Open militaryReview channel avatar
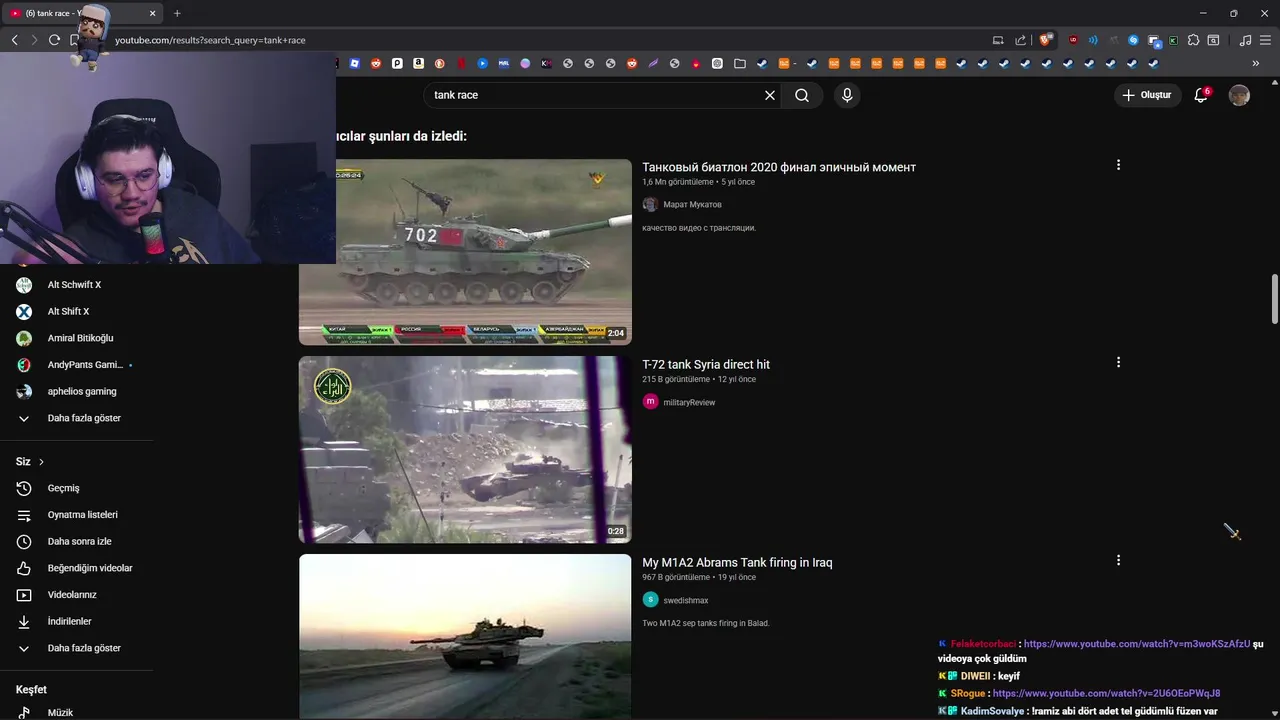Image resolution: width=1280 pixels, height=720 pixels. coord(650,402)
